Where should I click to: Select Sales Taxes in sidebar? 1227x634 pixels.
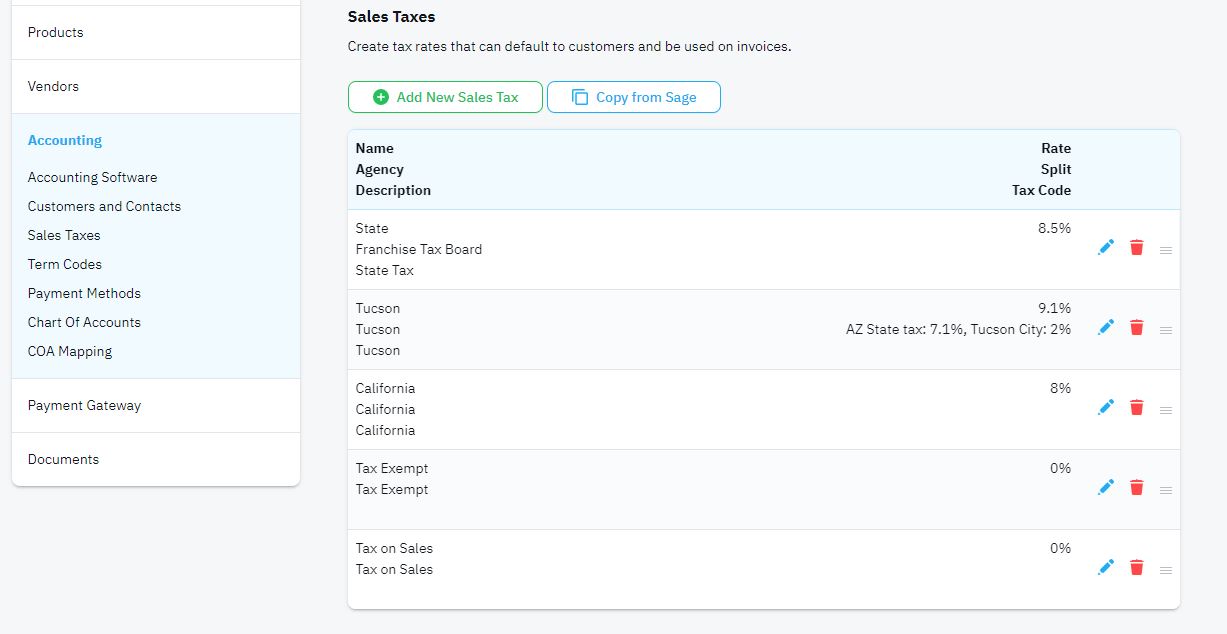coord(64,235)
